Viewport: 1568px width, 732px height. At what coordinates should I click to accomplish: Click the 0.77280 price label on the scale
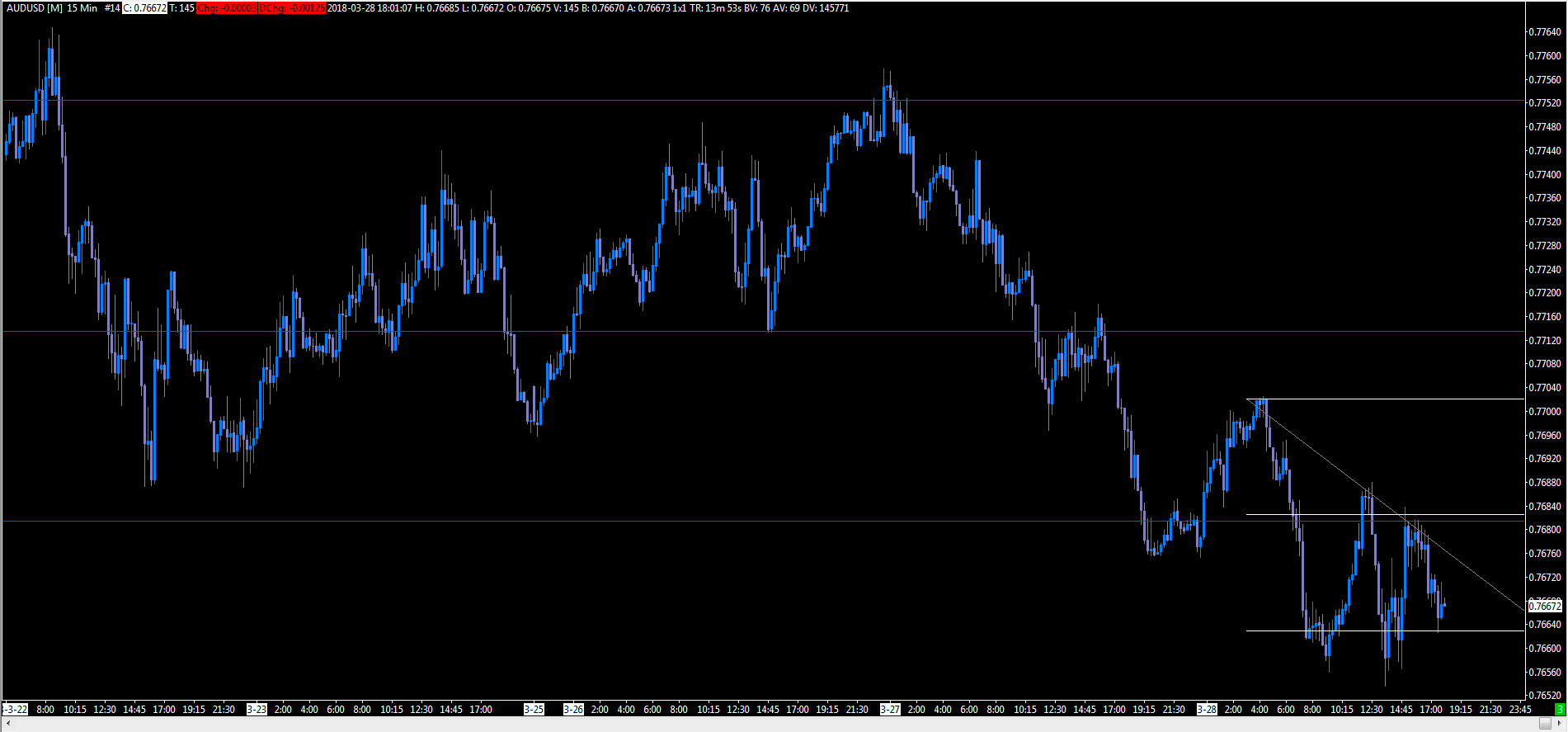pyautogui.click(x=1545, y=246)
